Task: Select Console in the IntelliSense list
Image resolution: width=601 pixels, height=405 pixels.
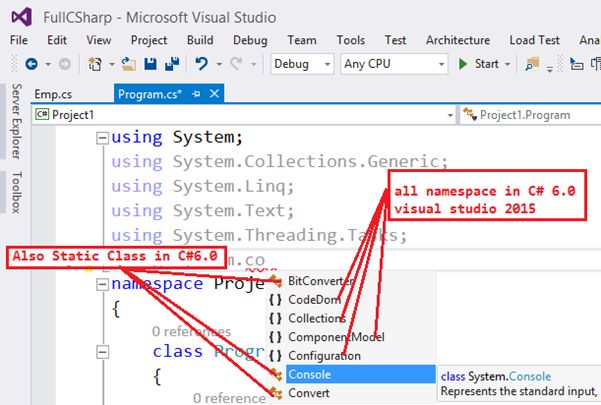Action: click(x=360, y=374)
